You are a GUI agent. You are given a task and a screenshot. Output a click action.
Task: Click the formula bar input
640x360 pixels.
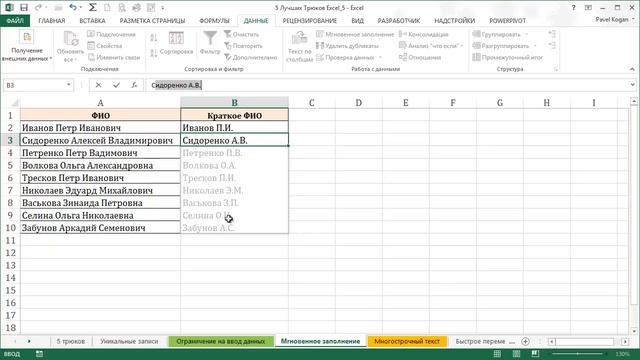(x=386, y=85)
